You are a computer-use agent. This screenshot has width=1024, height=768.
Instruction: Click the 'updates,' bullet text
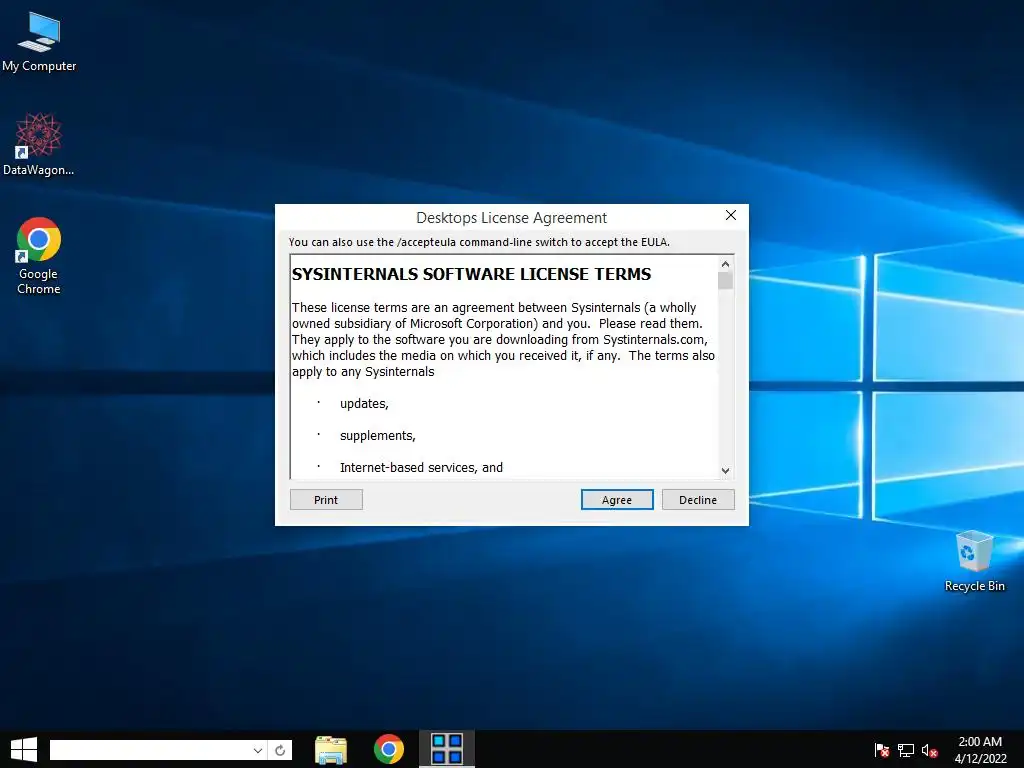(x=364, y=404)
